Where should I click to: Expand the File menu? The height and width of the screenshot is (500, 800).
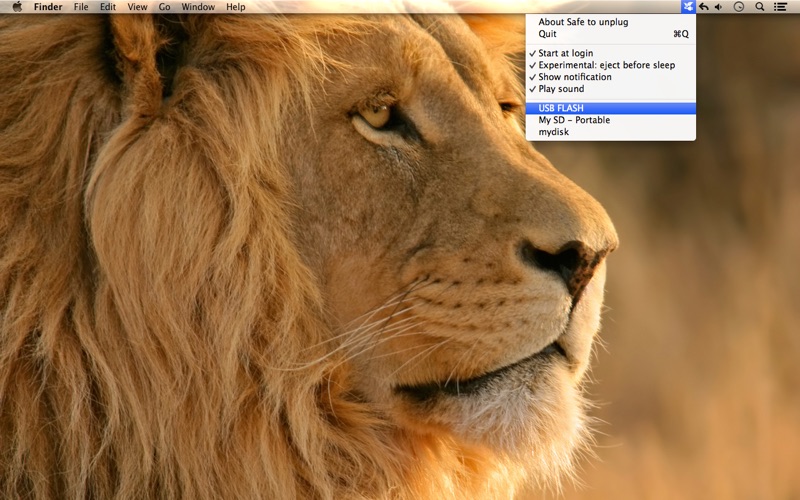coord(81,7)
